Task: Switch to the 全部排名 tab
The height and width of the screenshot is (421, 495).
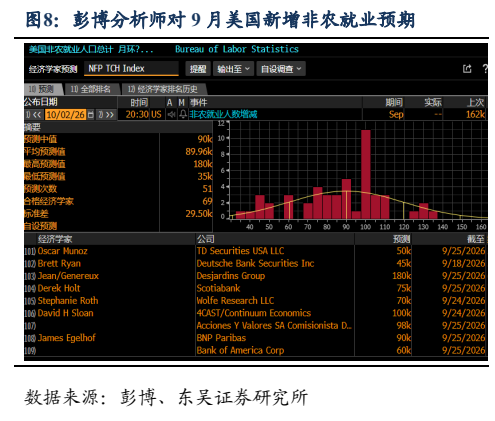Action: [91, 89]
